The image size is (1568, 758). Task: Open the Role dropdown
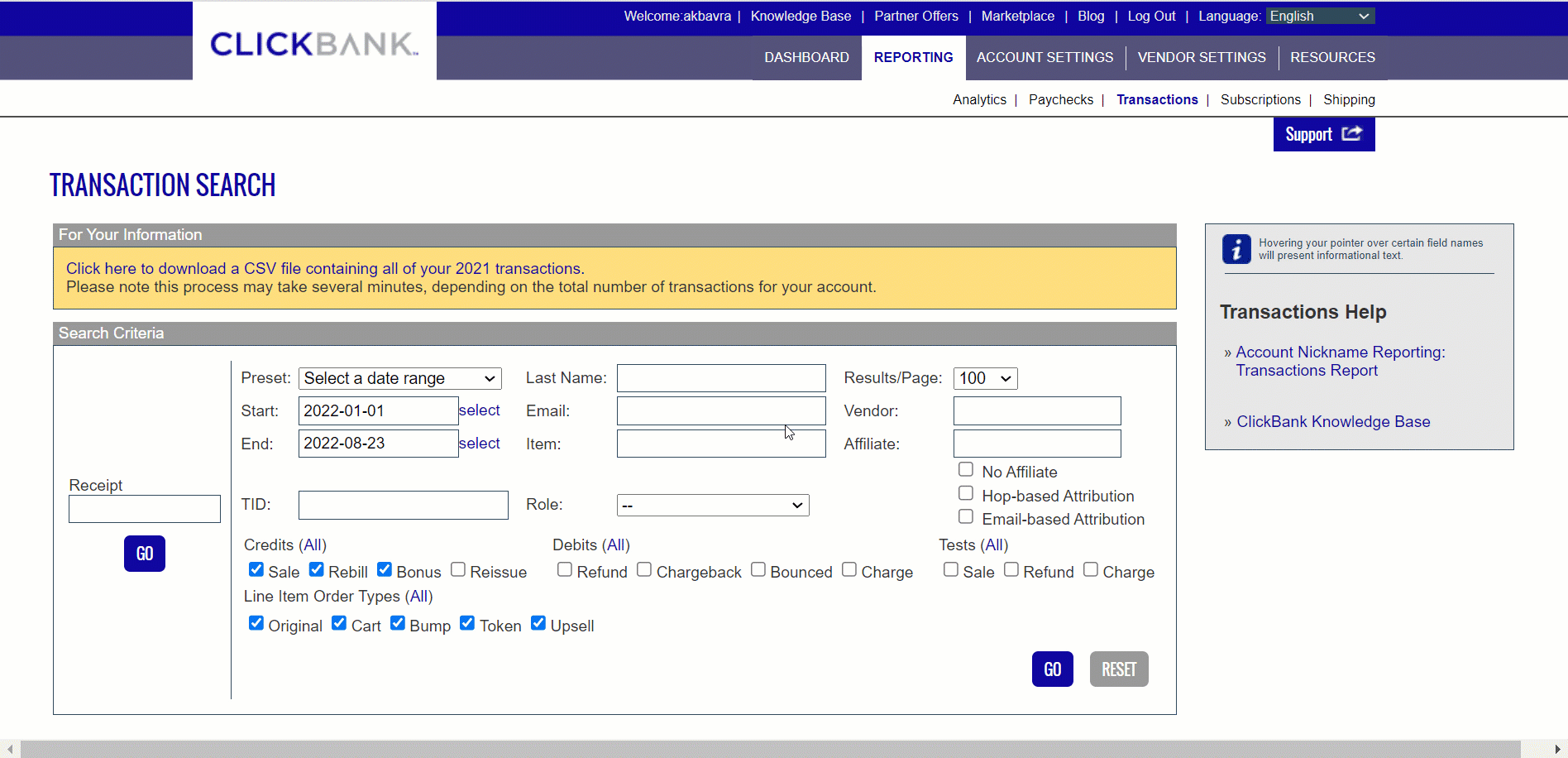tap(712, 505)
